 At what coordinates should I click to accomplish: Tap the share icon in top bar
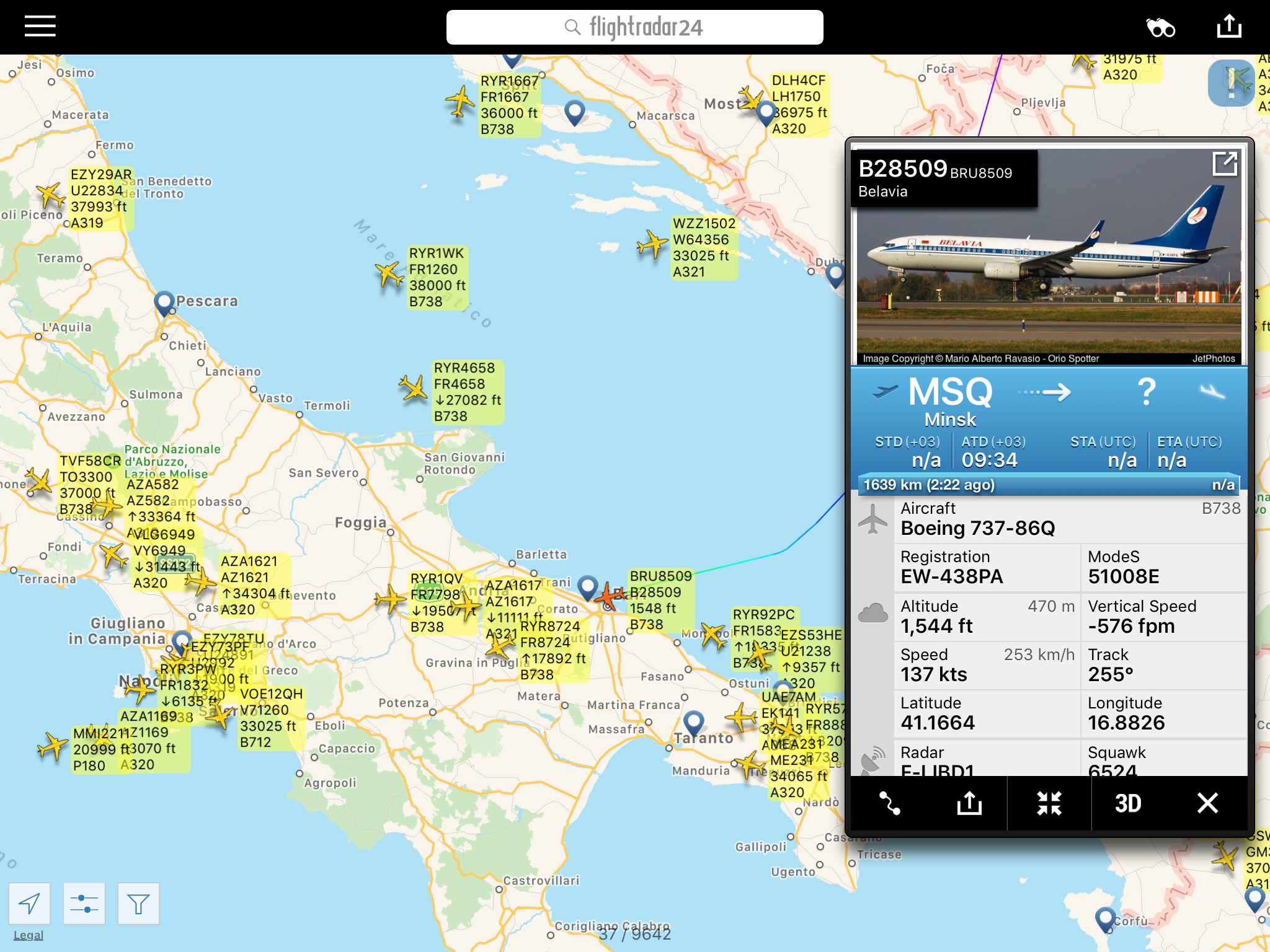click(x=1229, y=27)
